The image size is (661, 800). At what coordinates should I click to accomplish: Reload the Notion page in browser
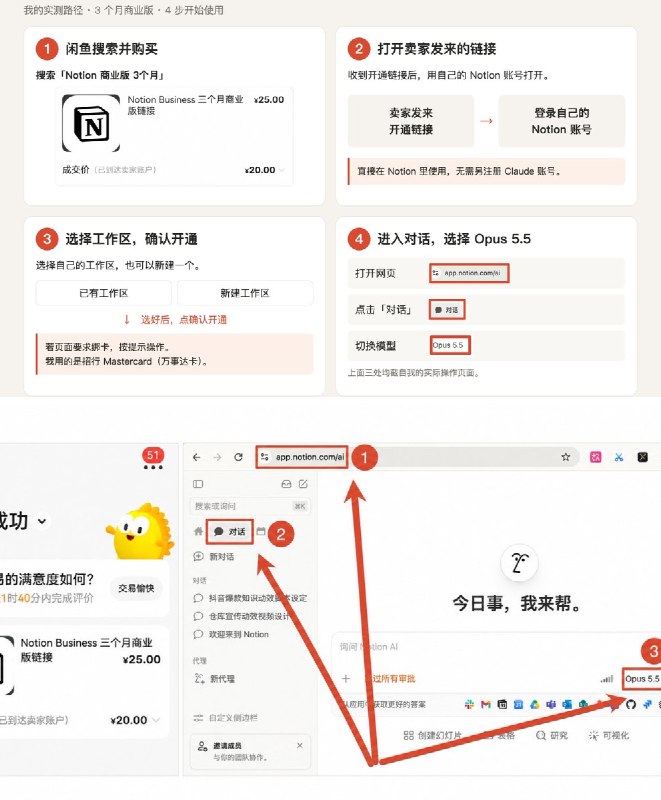[238, 457]
